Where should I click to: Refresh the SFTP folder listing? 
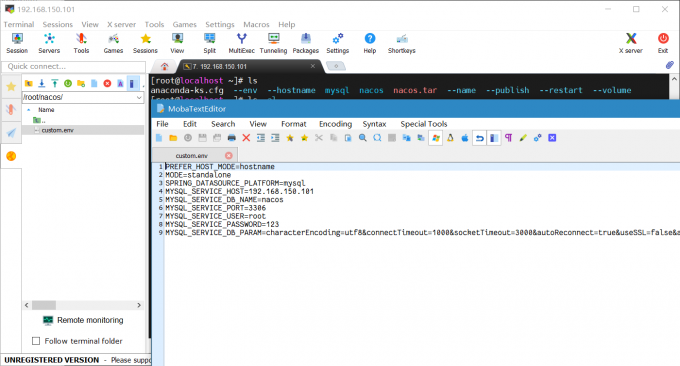68,83
